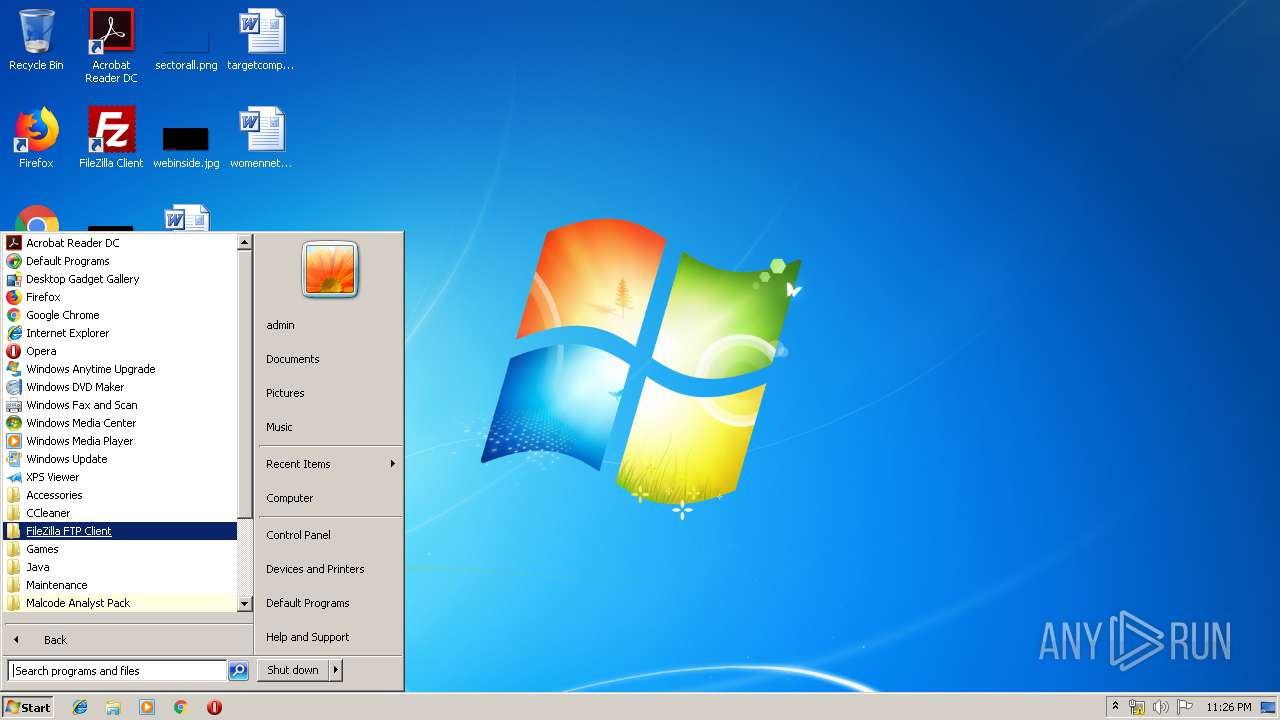Image resolution: width=1280 pixels, height=720 pixels.
Task: Open Windows DVD Maker
Action: coord(121,387)
